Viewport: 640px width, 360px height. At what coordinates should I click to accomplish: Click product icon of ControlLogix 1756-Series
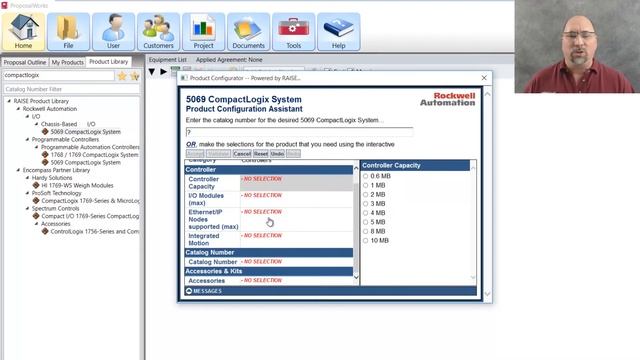point(45,231)
